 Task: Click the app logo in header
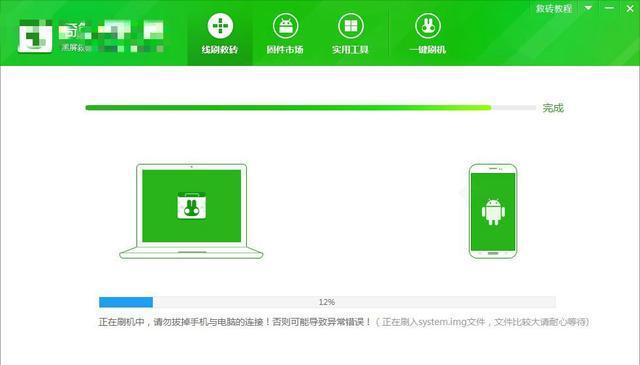[35, 36]
